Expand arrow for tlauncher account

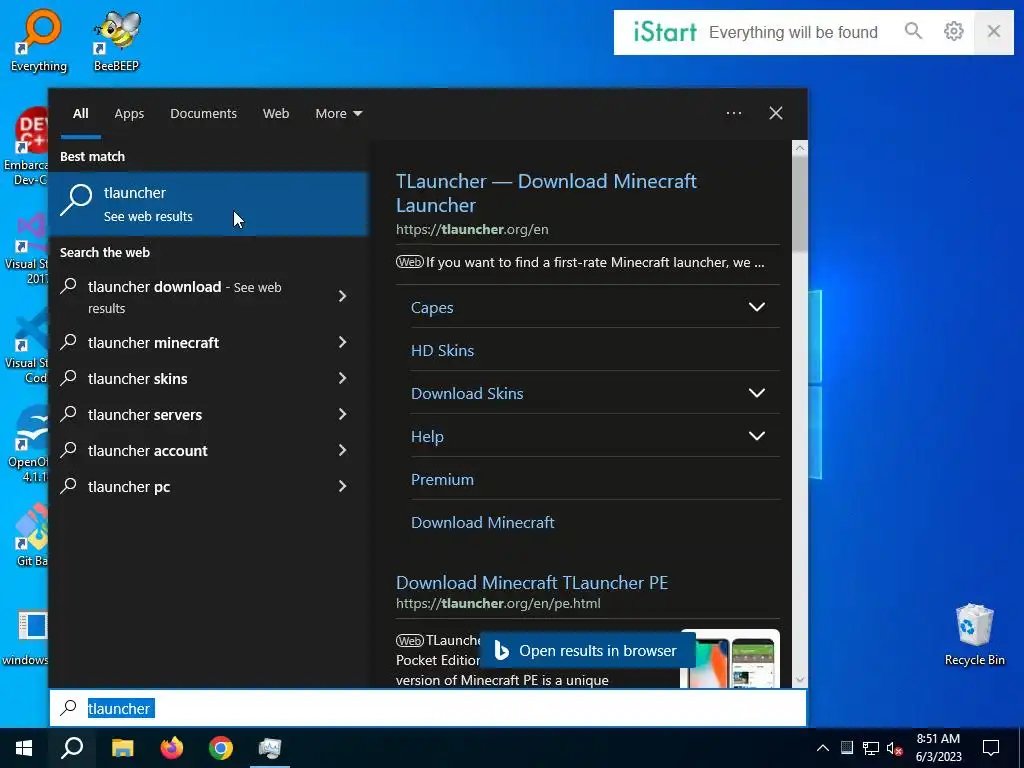pyautogui.click(x=343, y=450)
